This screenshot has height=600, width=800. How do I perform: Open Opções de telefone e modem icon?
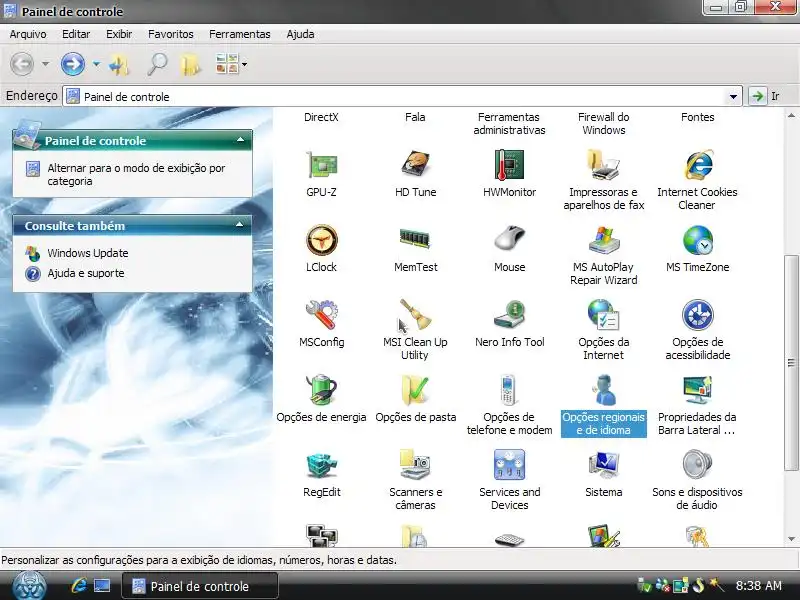click(508, 390)
